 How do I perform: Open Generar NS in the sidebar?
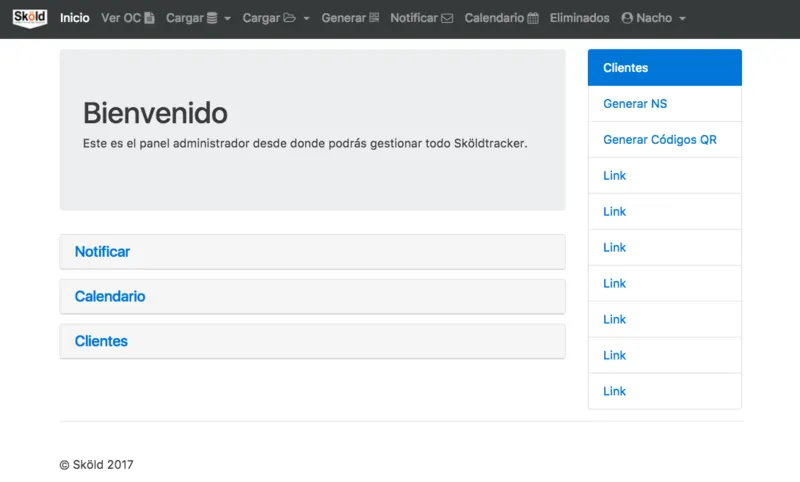point(665,104)
